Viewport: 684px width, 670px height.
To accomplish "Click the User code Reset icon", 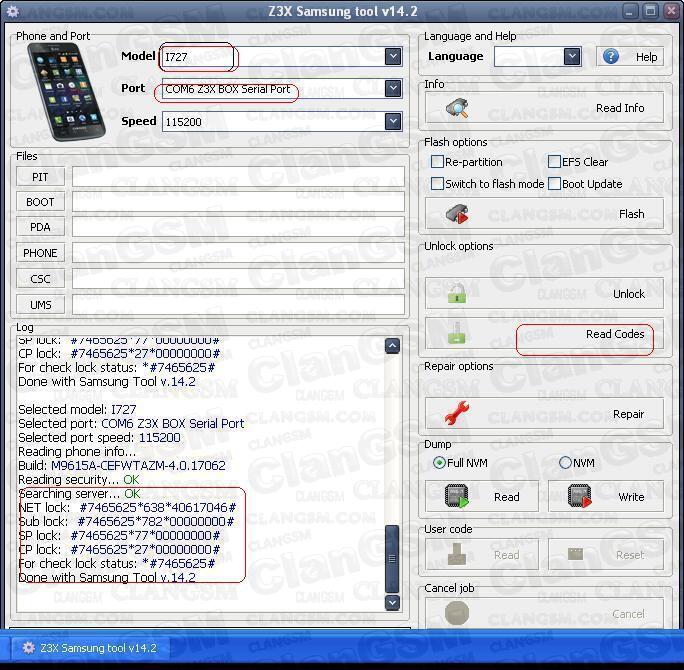I will [x=576, y=554].
